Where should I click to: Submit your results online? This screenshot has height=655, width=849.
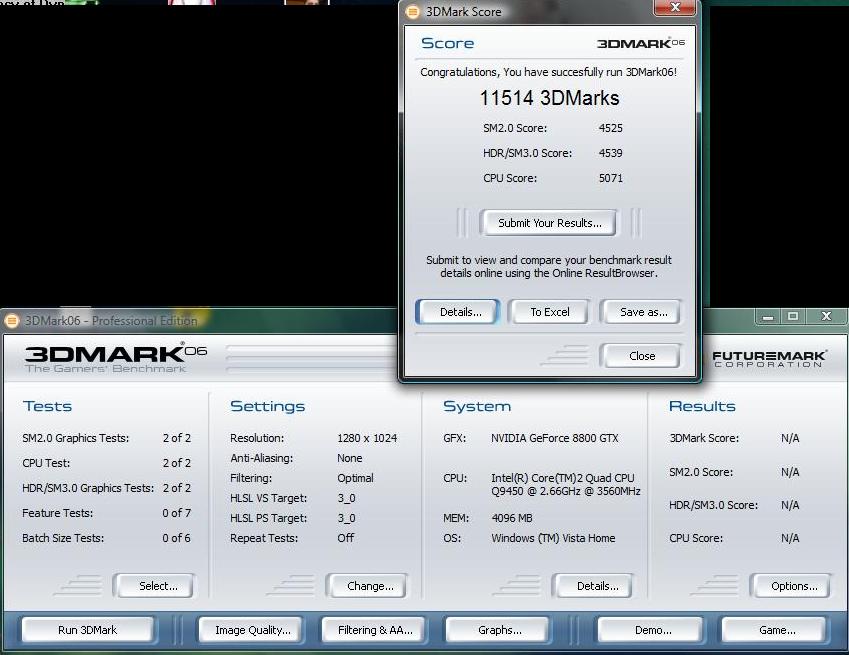[x=550, y=223]
